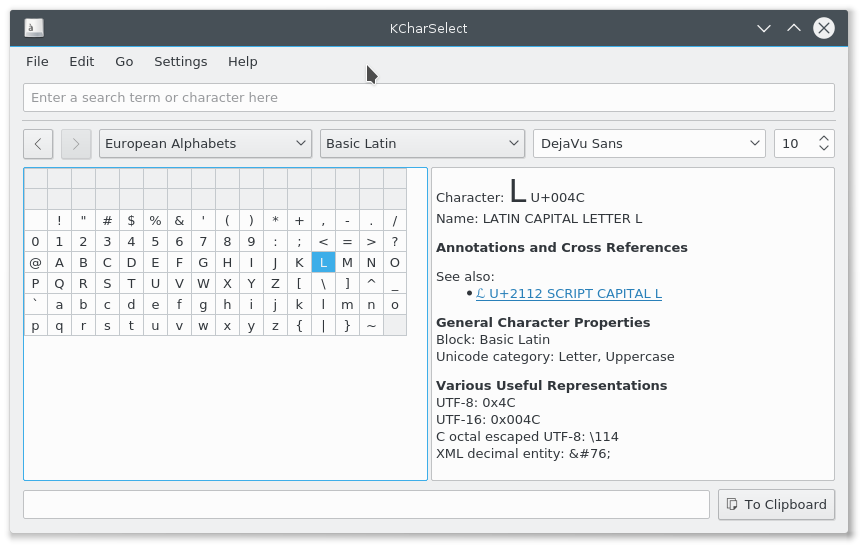This screenshot has height=549, width=864.
Task: Open the Go menu
Action: pos(124,61)
